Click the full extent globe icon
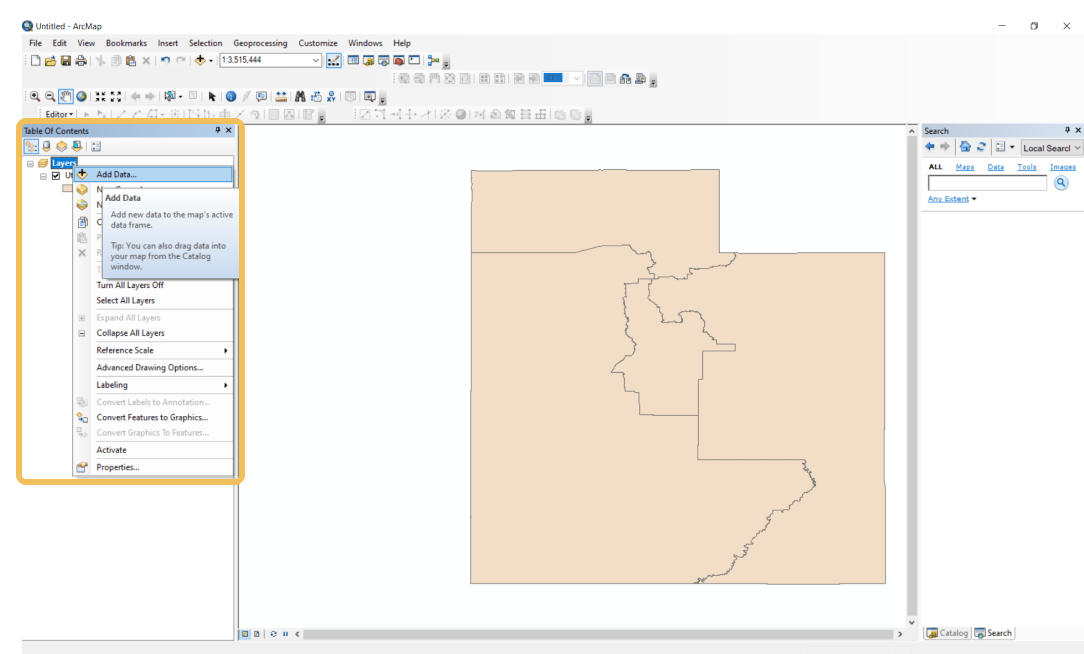The width and height of the screenshot is (1084, 654). coord(81,97)
